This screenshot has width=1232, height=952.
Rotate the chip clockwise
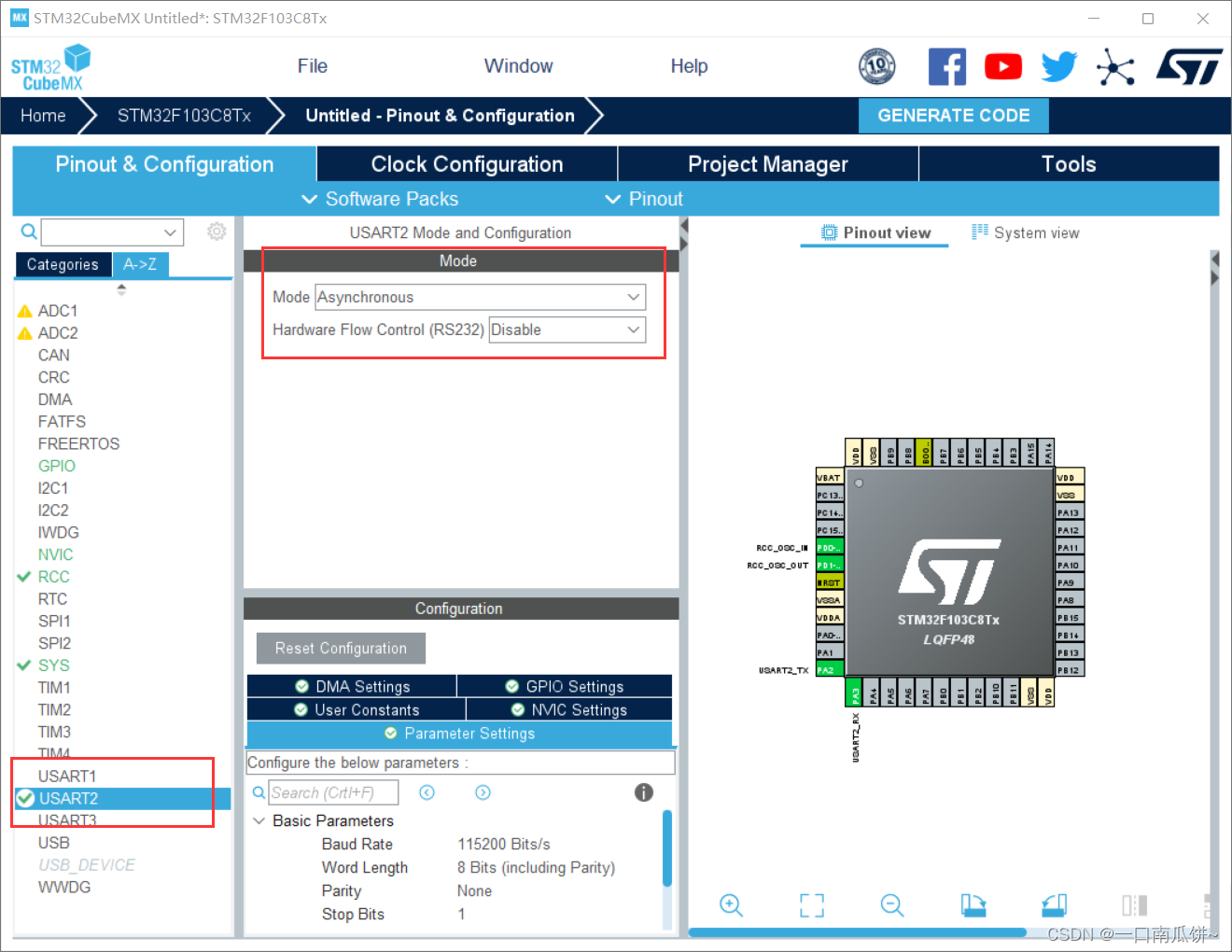click(x=973, y=904)
